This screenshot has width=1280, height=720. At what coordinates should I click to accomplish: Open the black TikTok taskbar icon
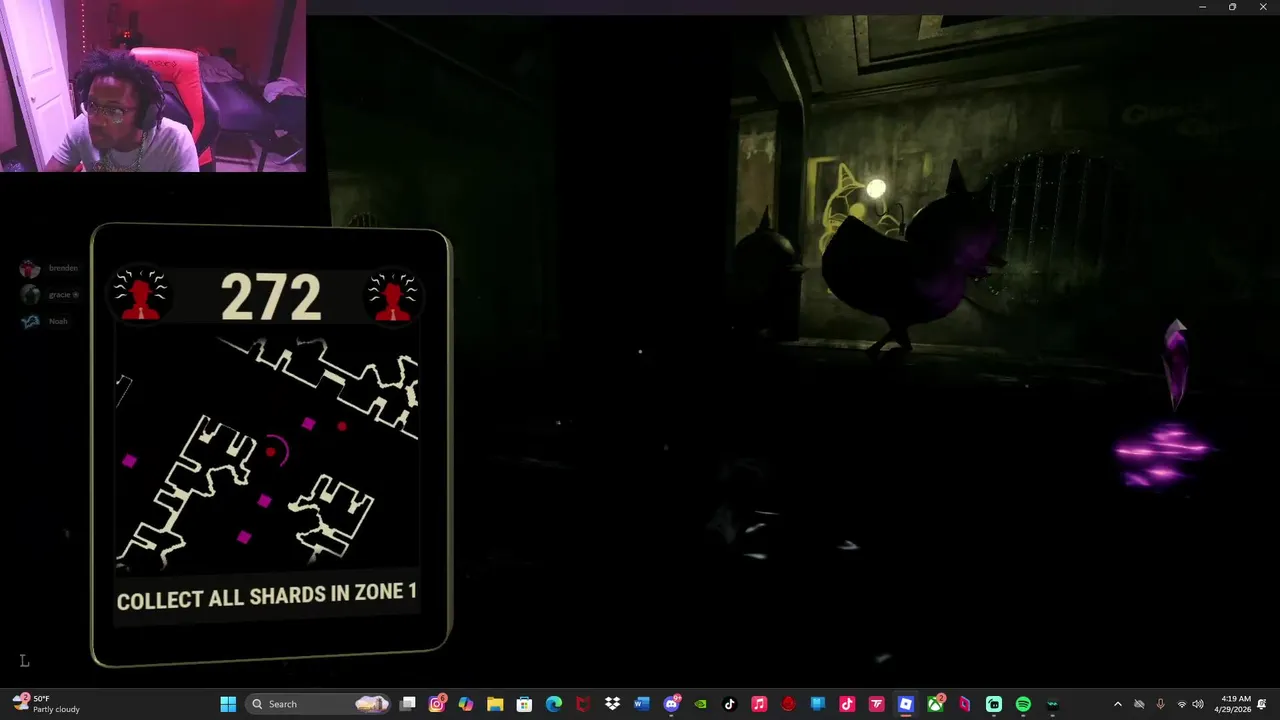point(729,704)
